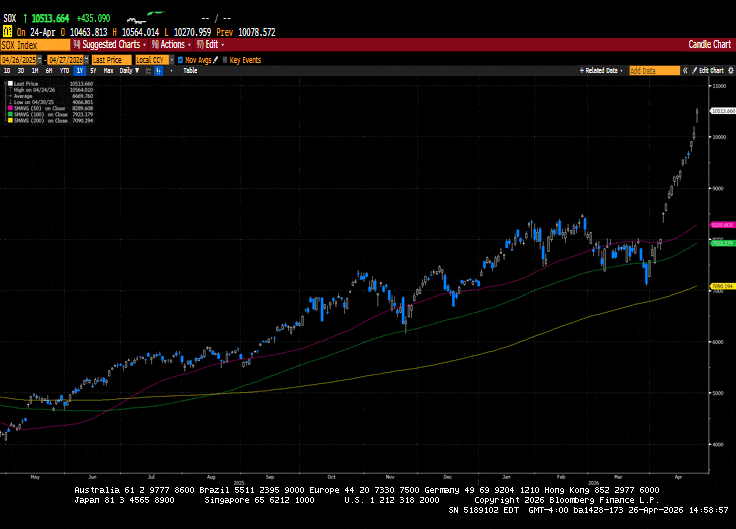Screen dimensions: 736x529
Task: Open the Last Price field dropdown
Action: click(x=110, y=60)
